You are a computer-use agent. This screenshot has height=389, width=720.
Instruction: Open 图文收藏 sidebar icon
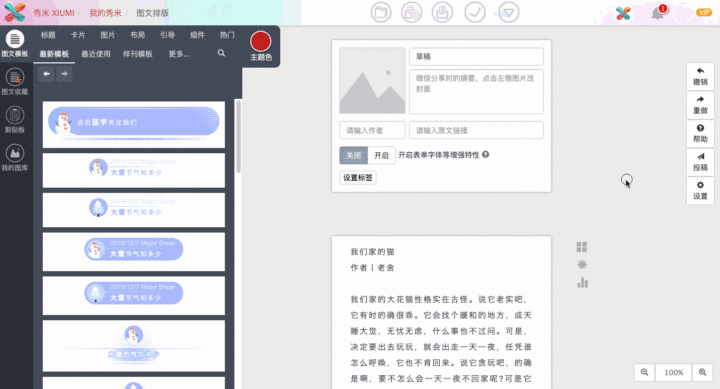click(x=15, y=82)
